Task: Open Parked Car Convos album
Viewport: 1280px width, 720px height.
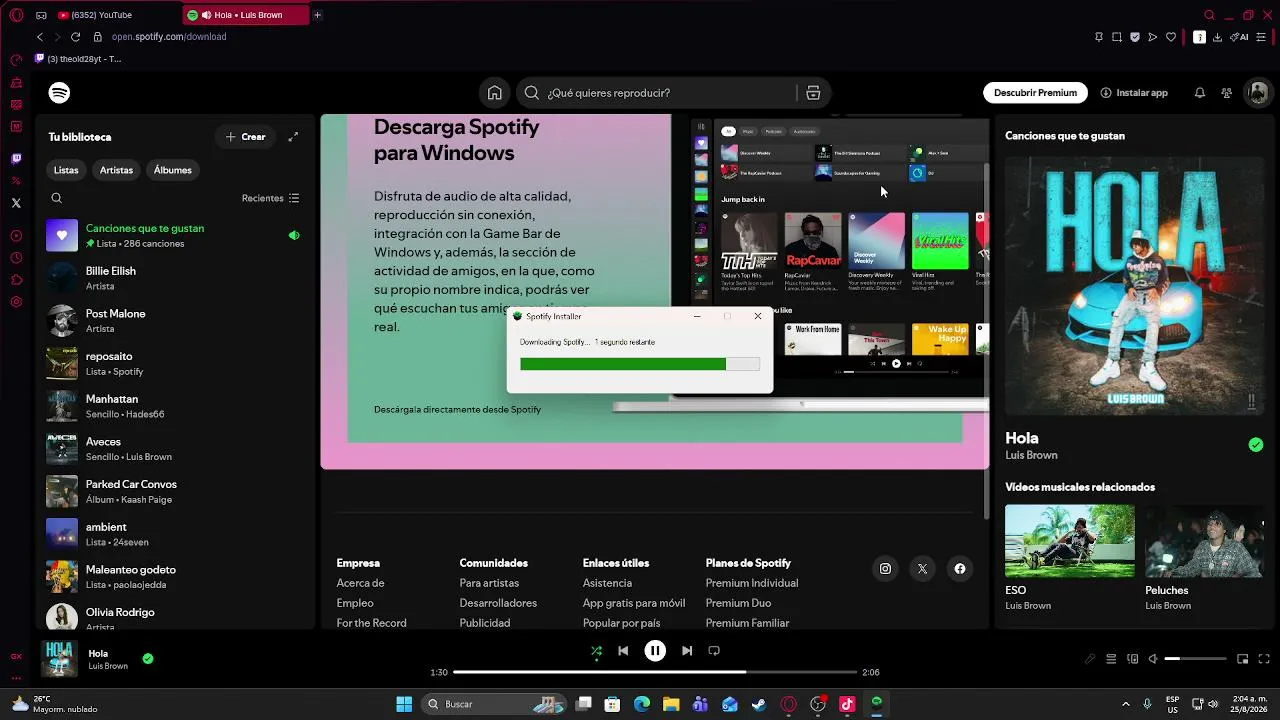Action: click(174, 492)
